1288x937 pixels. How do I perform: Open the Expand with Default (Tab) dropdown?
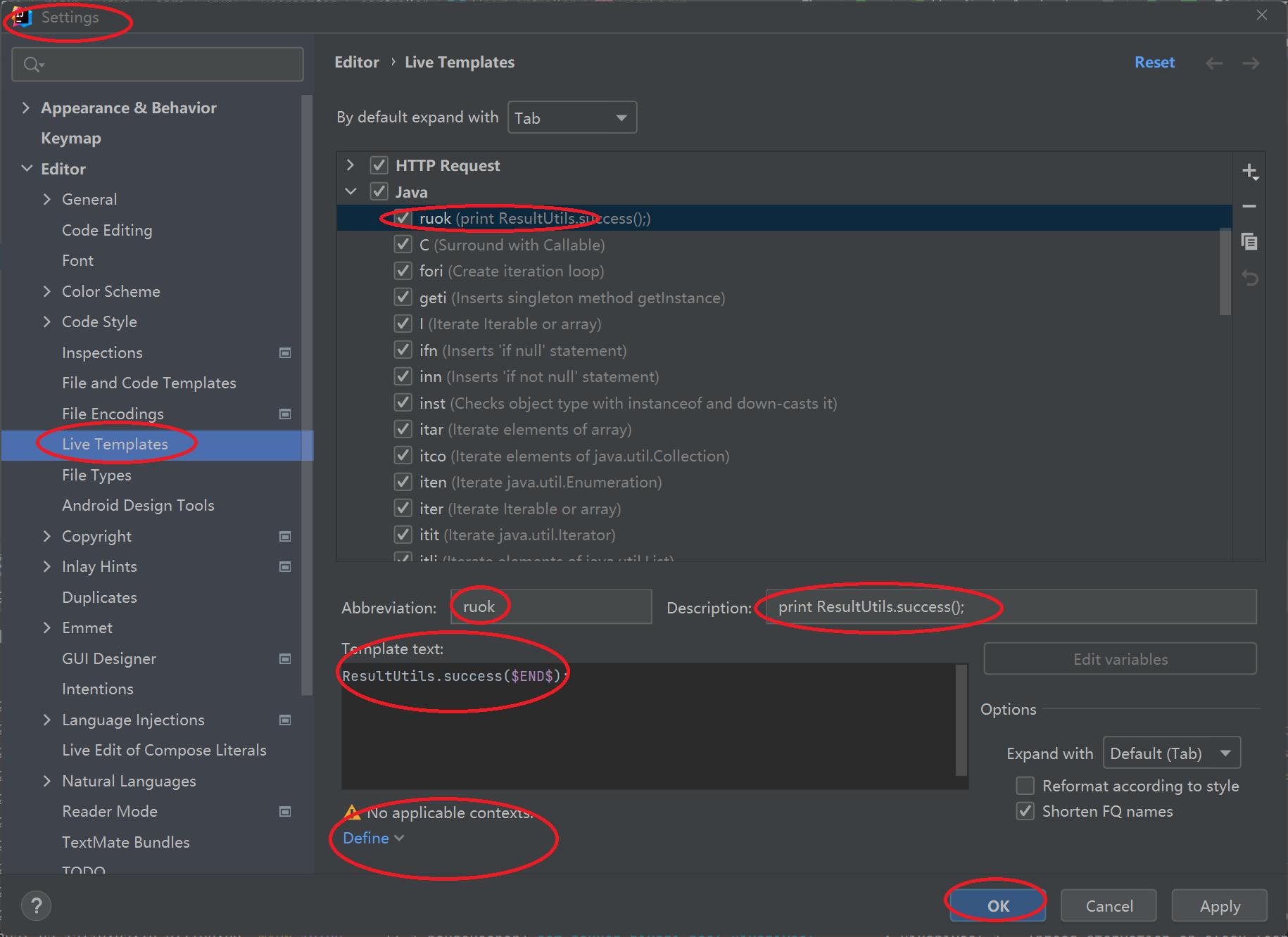pyautogui.click(x=1172, y=753)
